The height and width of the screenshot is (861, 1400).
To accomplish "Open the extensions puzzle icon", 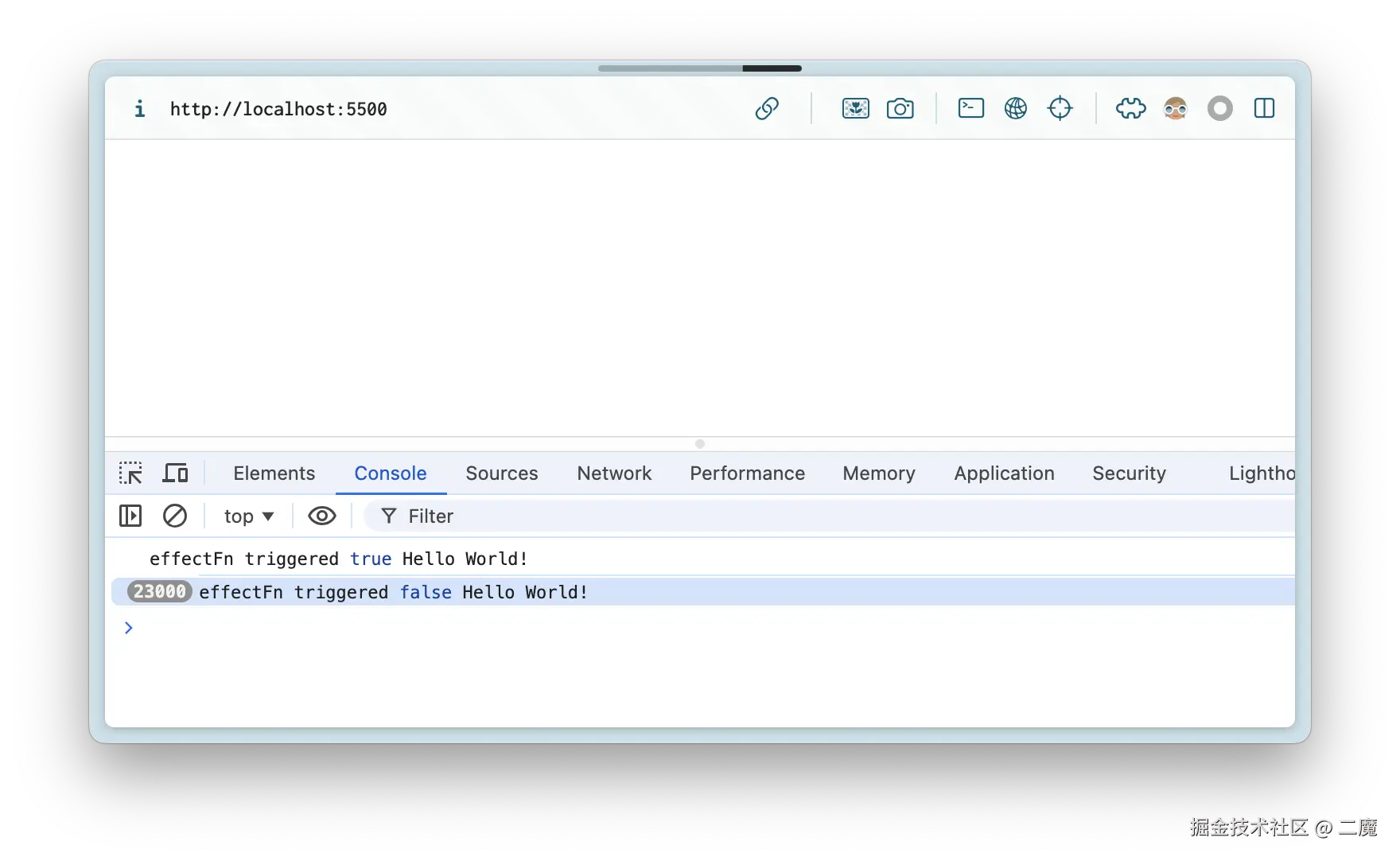I will coord(1131,108).
